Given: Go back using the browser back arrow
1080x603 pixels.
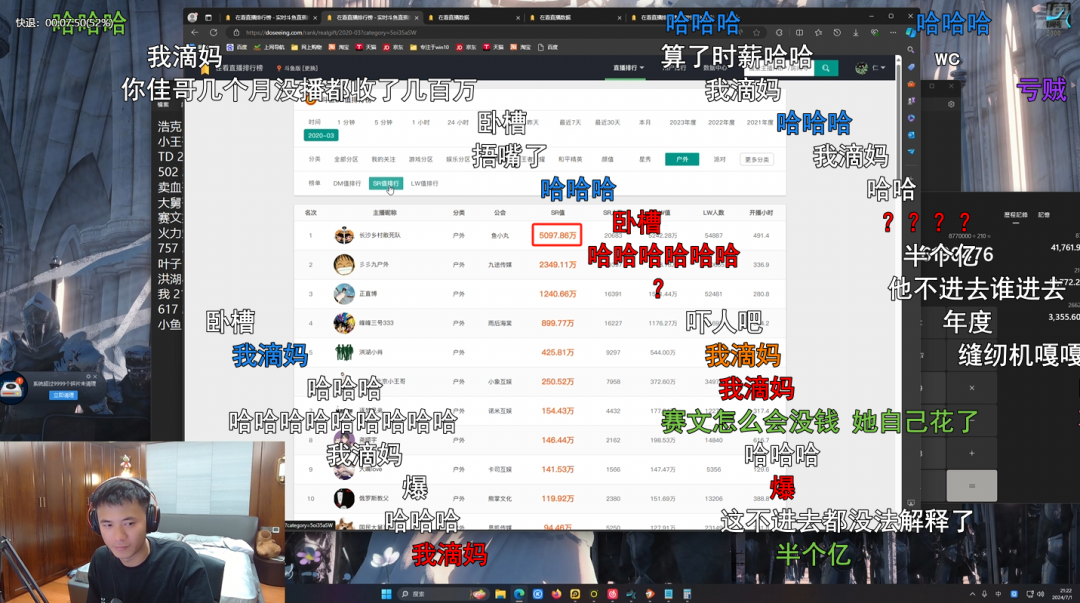Looking at the screenshot, I should click(195, 32).
